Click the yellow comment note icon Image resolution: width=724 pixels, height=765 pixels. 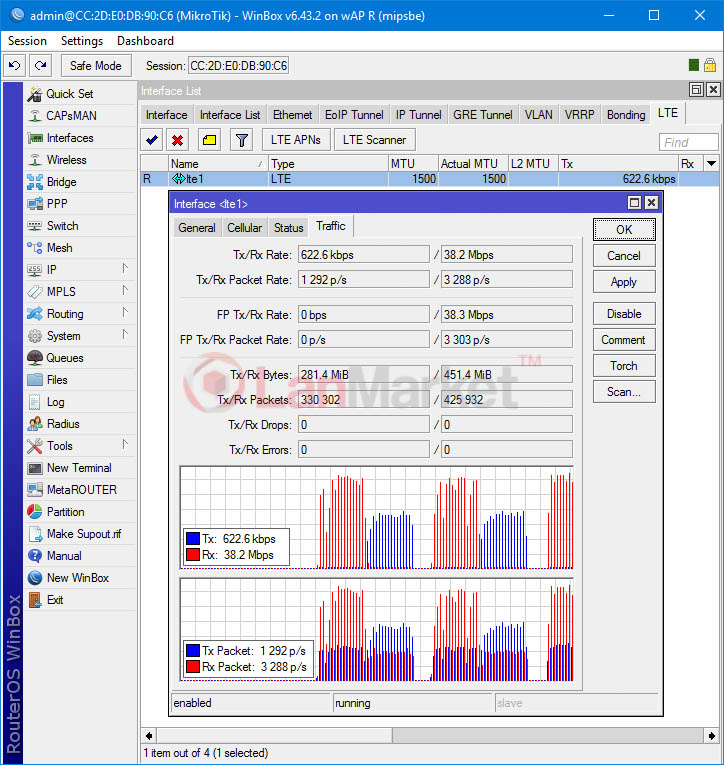pyautogui.click(x=208, y=140)
